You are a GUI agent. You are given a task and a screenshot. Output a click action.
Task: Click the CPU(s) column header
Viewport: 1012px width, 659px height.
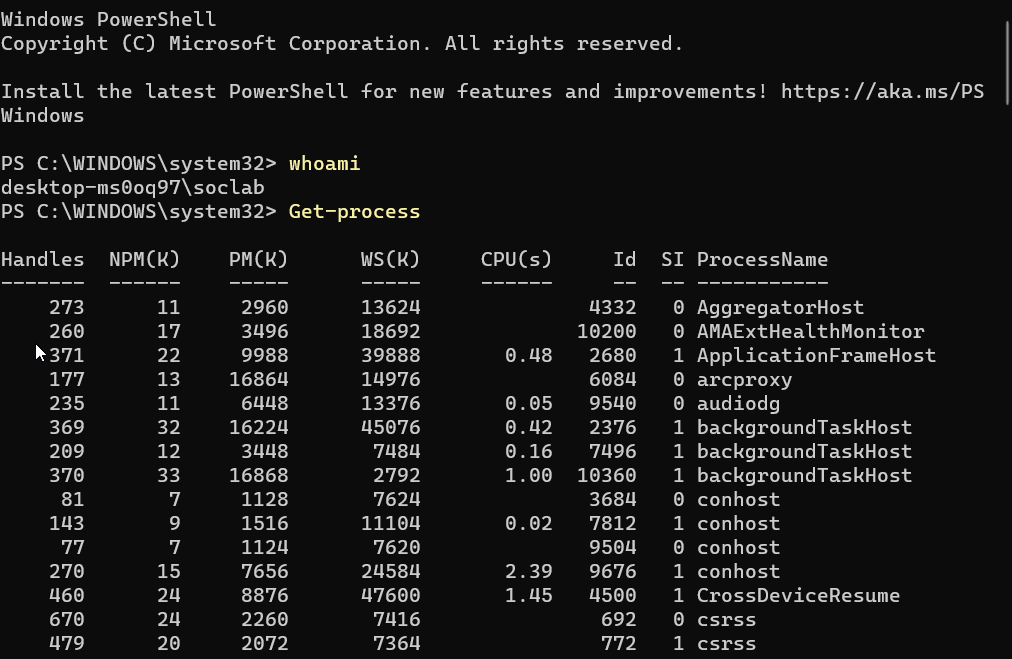pos(516,259)
